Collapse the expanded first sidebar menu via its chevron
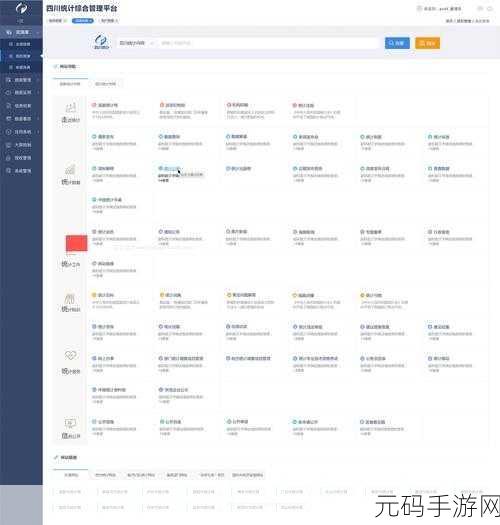Viewport: 500px width, 525px height. (38, 32)
